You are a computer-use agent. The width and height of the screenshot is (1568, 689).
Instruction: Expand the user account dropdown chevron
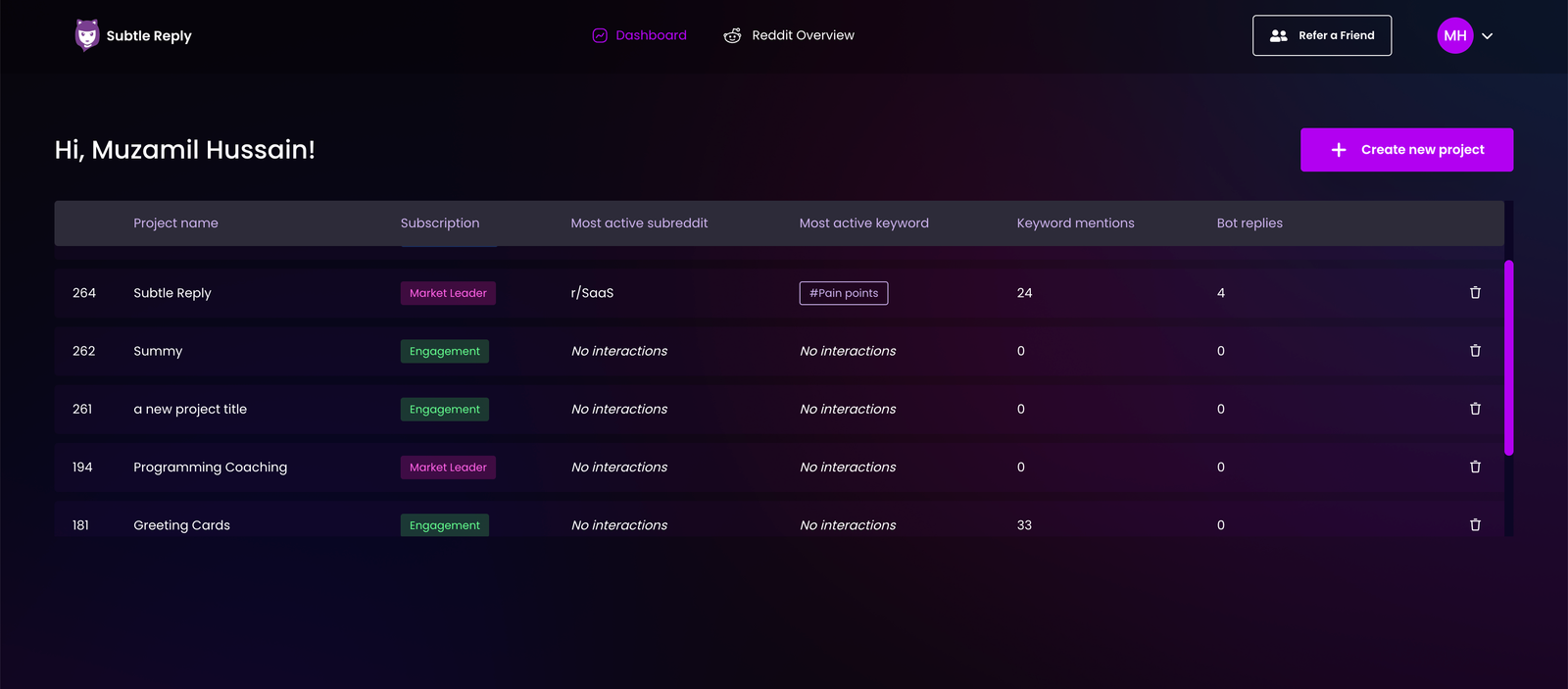1488,36
